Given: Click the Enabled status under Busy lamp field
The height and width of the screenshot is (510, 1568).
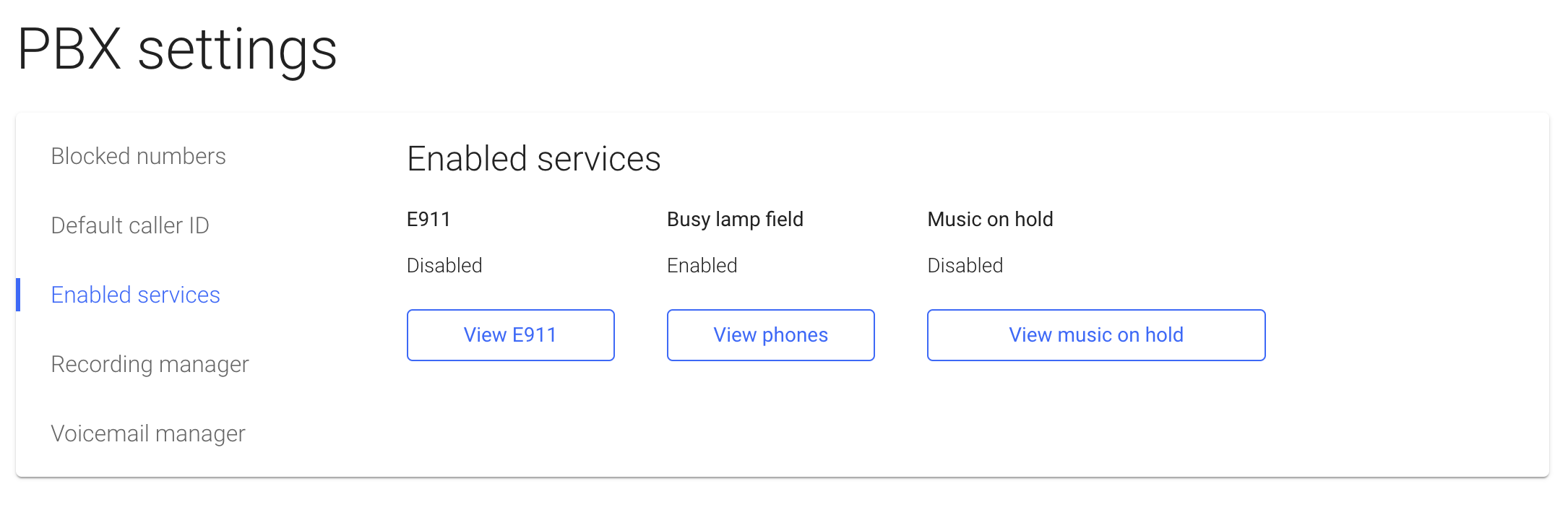Looking at the screenshot, I should pyautogui.click(x=702, y=265).
